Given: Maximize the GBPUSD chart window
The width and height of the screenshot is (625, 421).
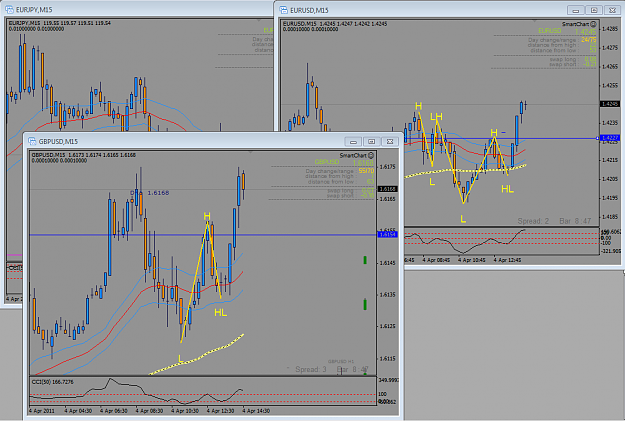Looking at the screenshot, I should pyautogui.click(x=371, y=142).
